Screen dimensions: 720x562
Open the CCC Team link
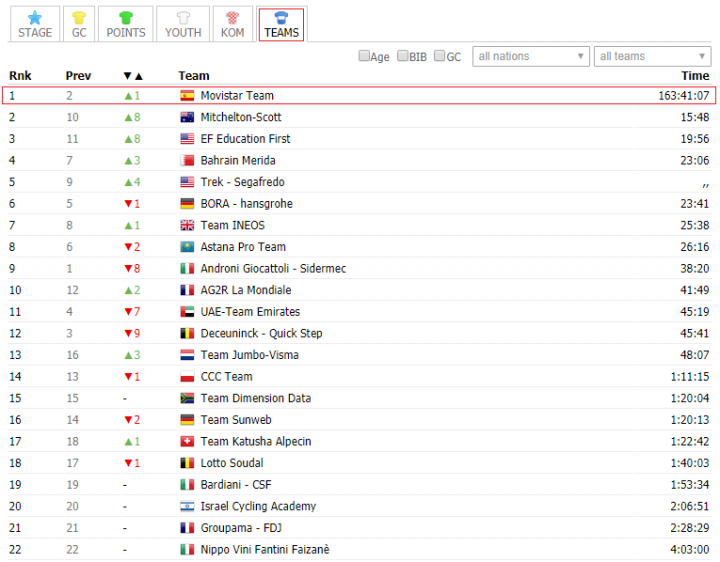pos(226,377)
